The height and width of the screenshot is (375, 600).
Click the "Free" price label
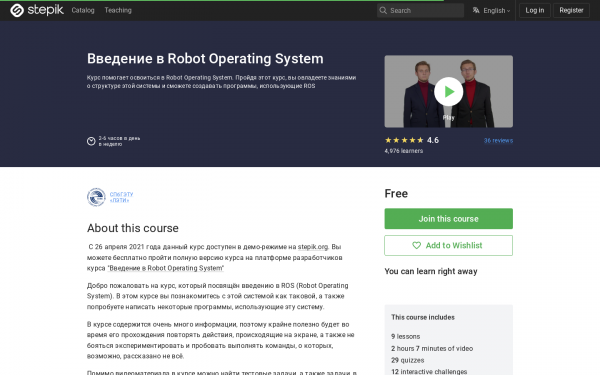396,194
